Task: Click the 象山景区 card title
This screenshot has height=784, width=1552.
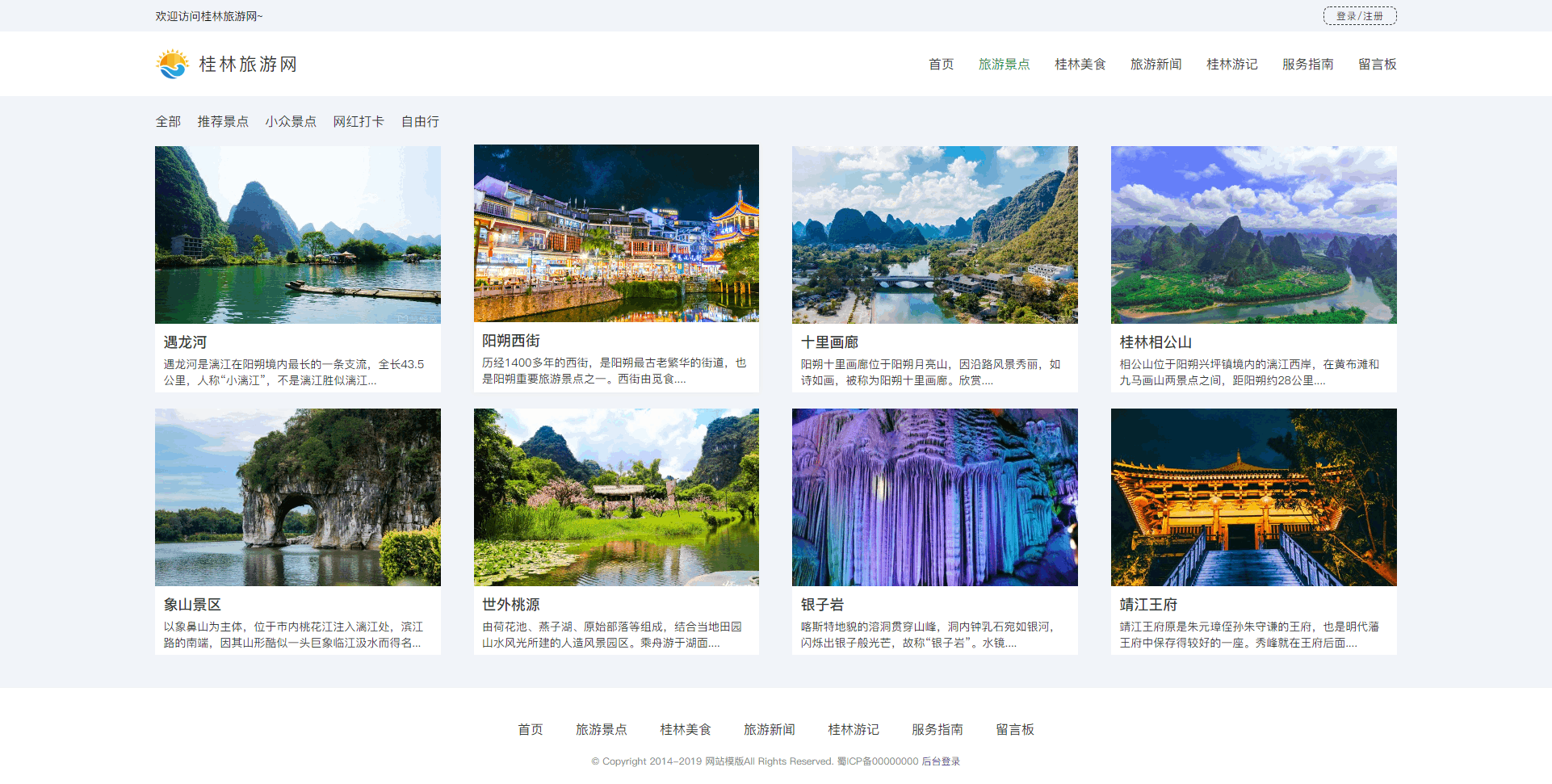Action: (192, 605)
